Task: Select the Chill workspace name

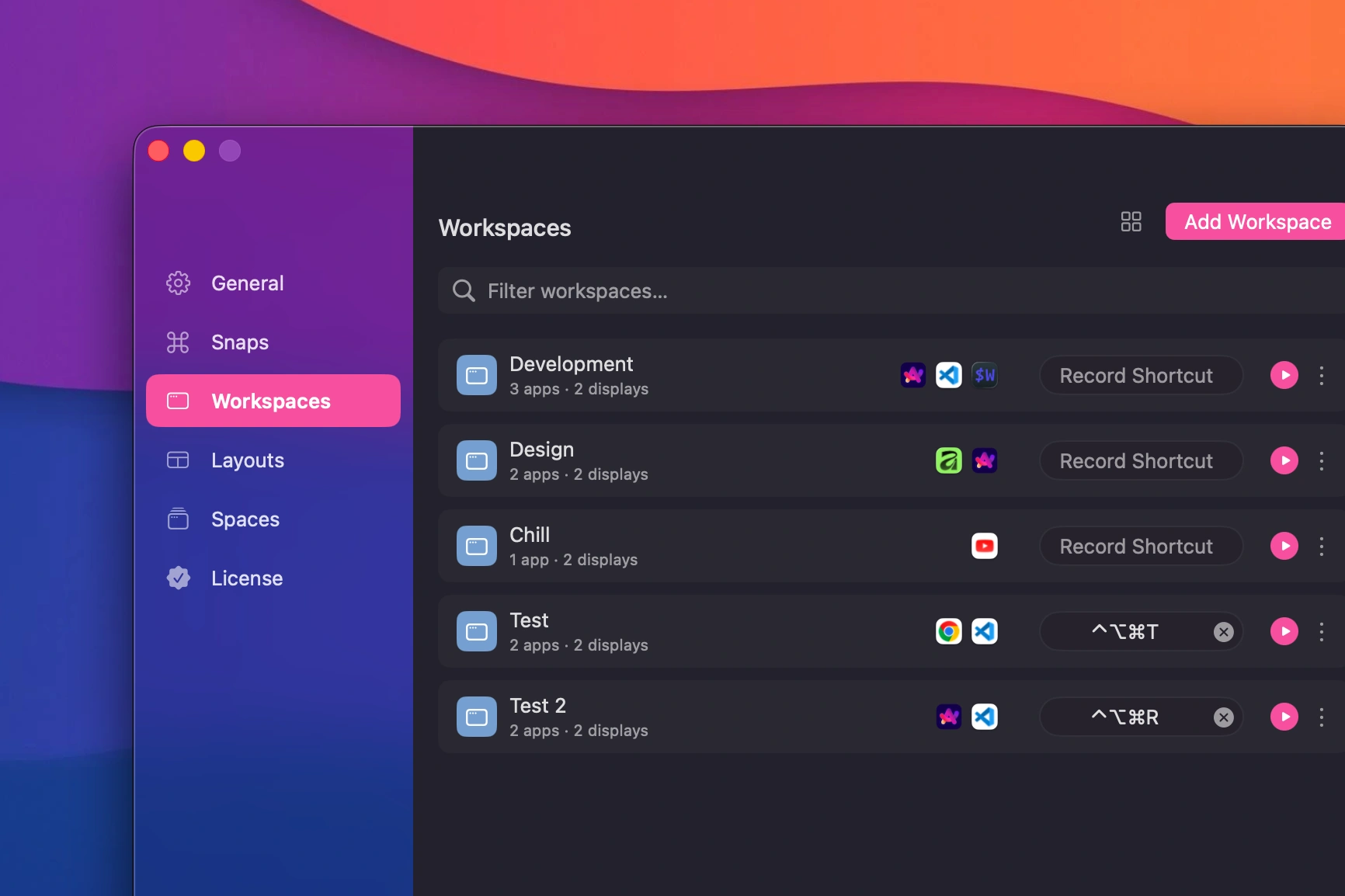Action: click(x=530, y=535)
